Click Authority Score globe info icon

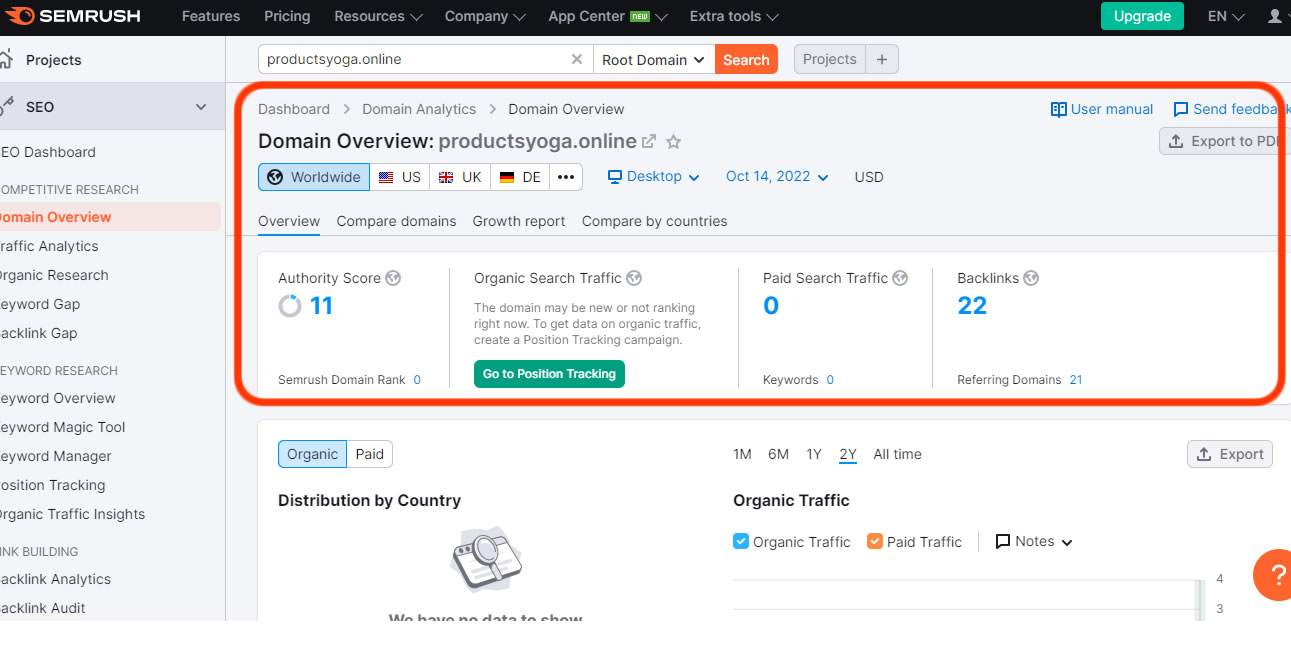point(393,278)
